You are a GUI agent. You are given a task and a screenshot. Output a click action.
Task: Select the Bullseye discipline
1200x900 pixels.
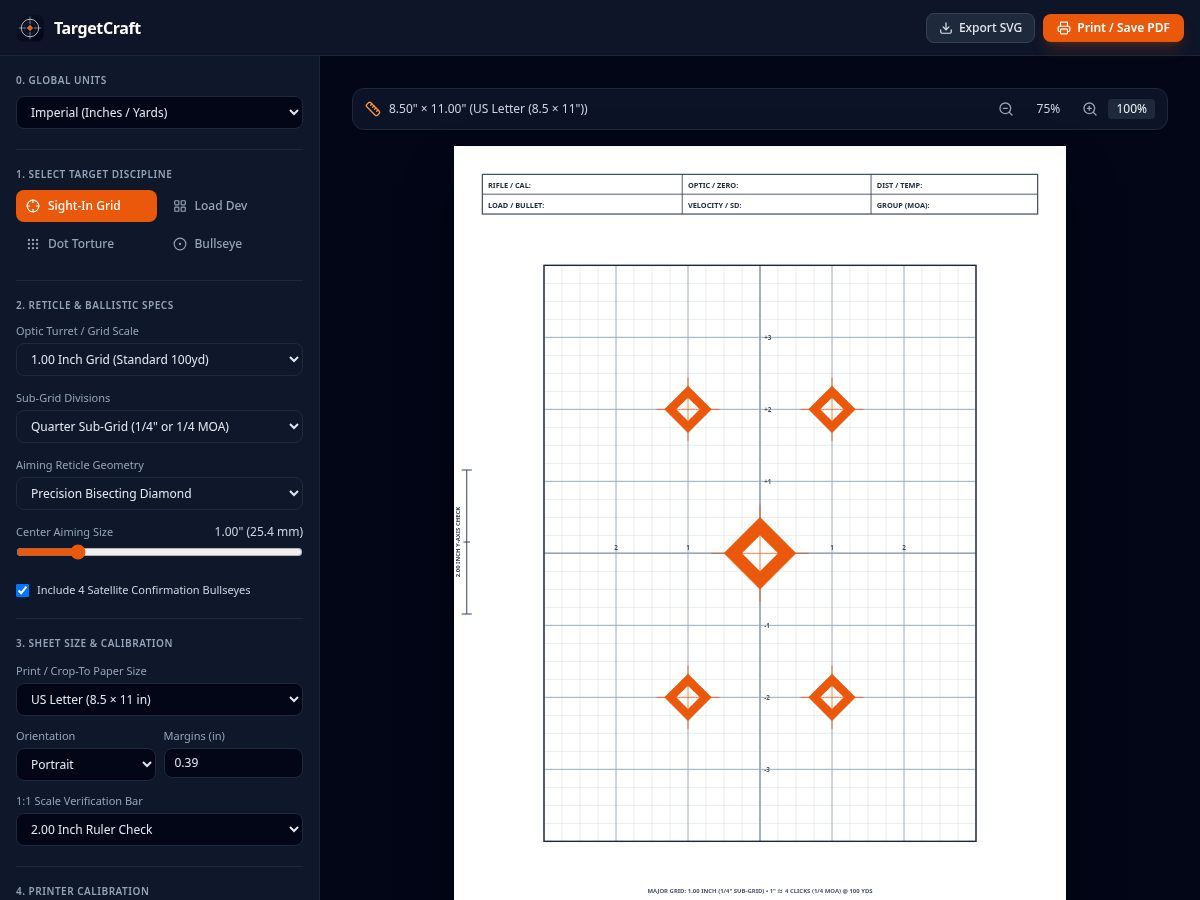click(208, 244)
